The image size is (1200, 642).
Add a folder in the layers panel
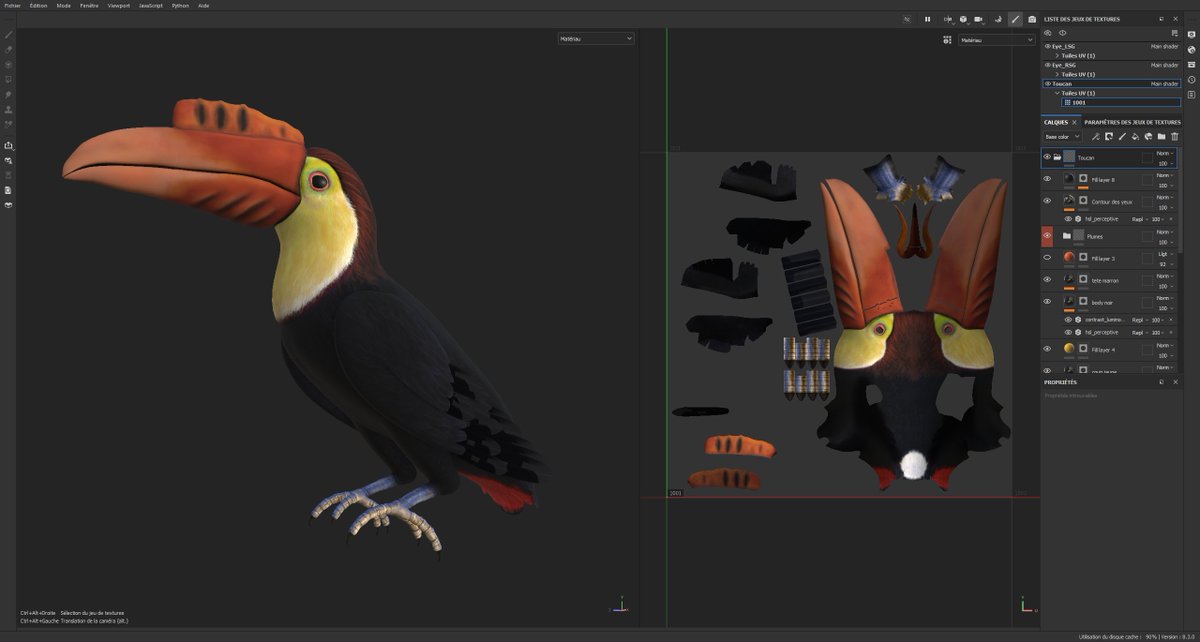coord(1161,137)
